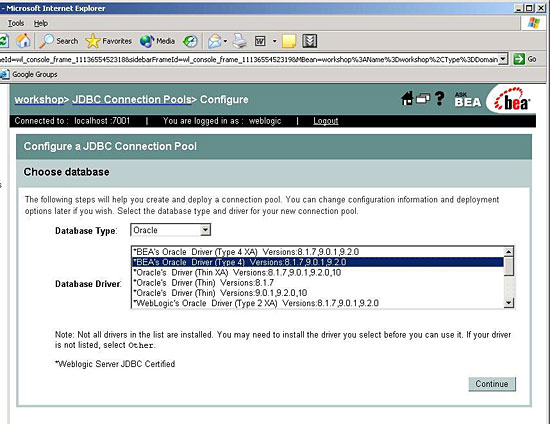This screenshot has width=550, height=424.
Task: Open the Help menu
Action: click(41, 23)
